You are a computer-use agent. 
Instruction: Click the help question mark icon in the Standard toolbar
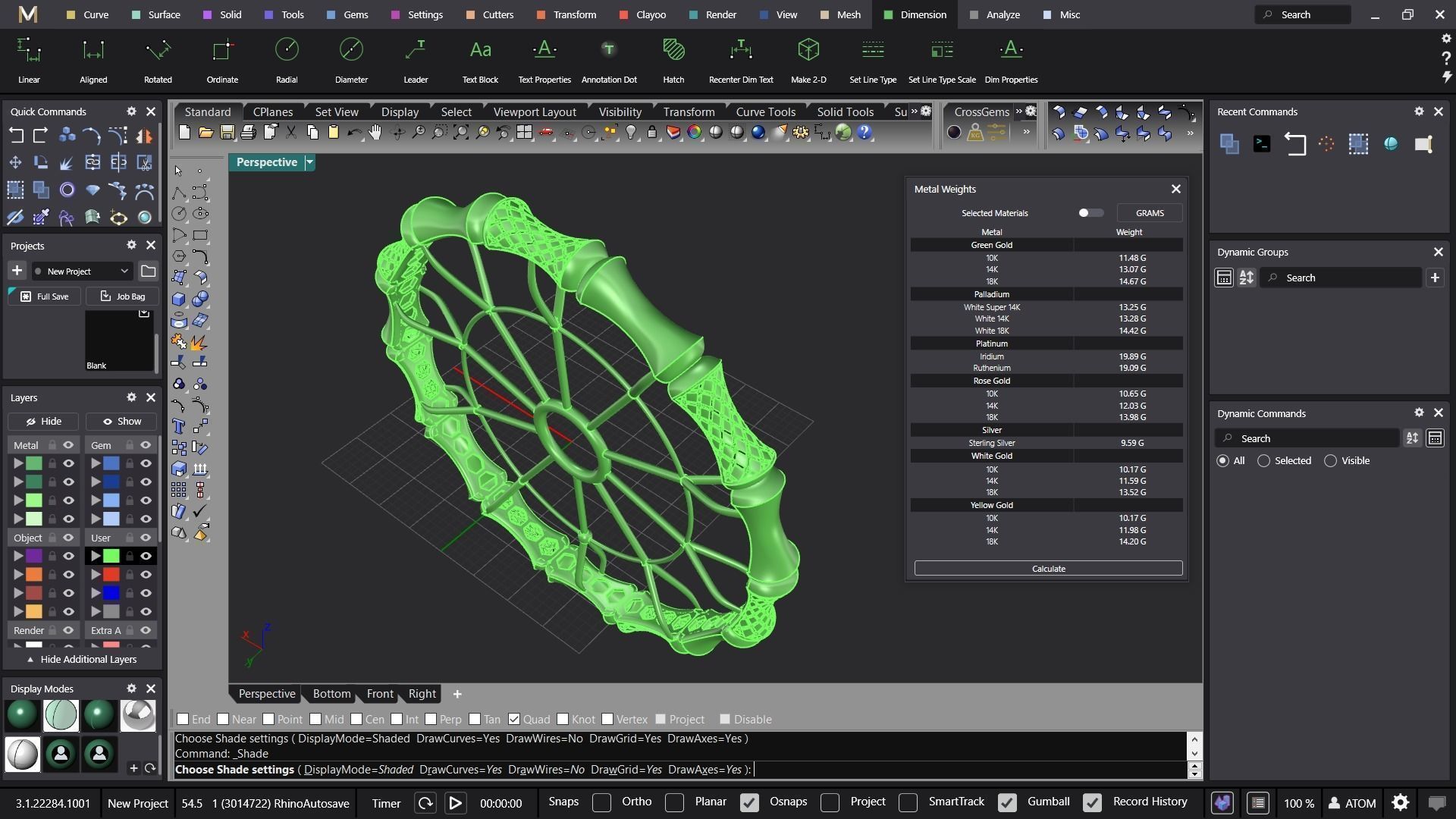point(864,133)
